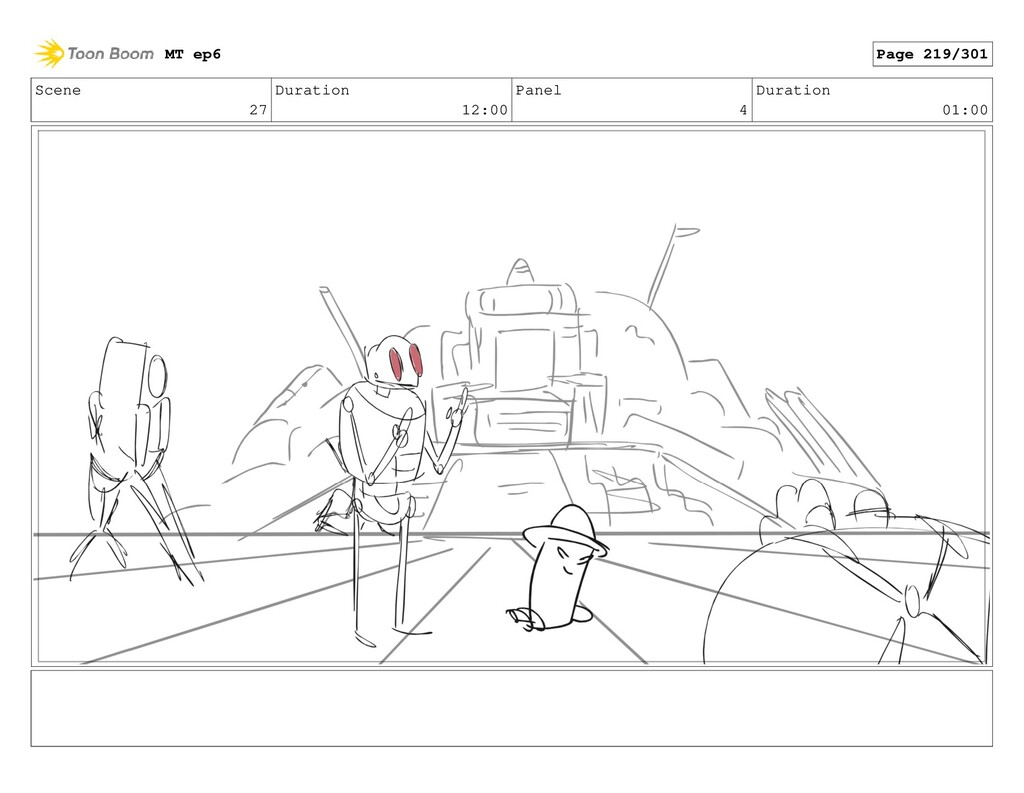This screenshot has height=793, width=1024.
Task: Click the scene number '27'
Action: (x=259, y=110)
